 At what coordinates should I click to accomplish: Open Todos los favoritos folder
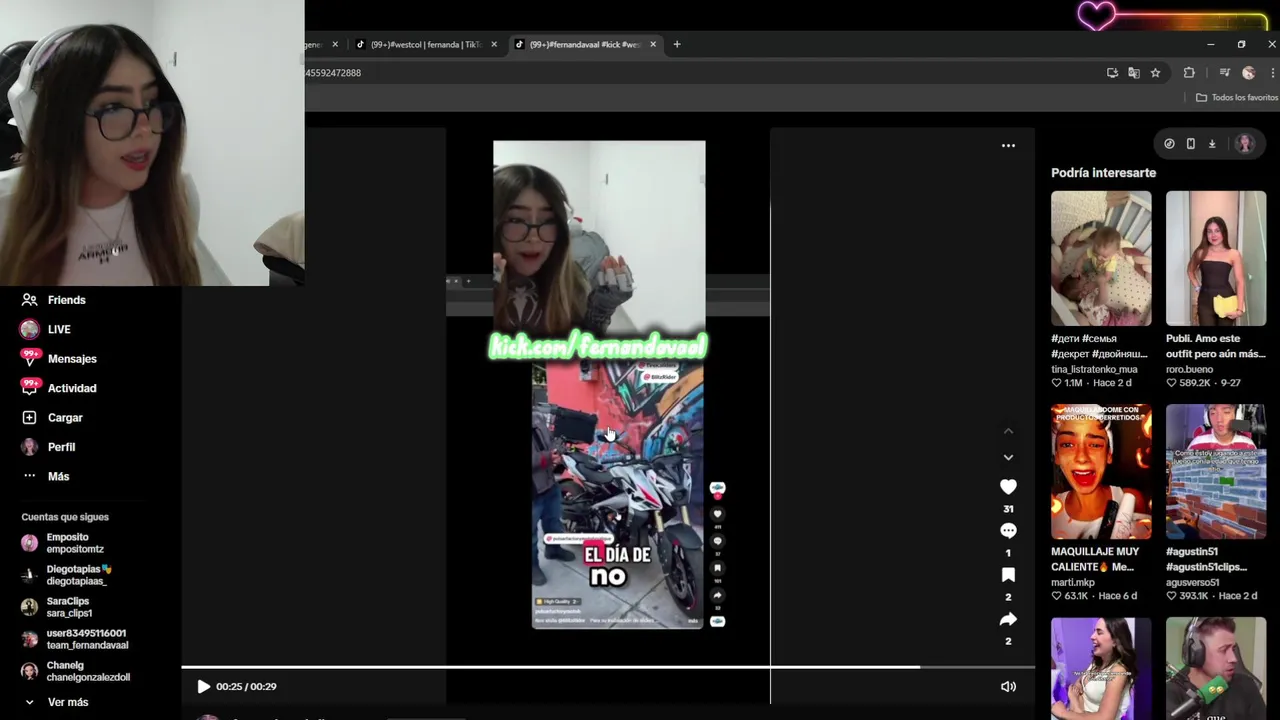1237,98
